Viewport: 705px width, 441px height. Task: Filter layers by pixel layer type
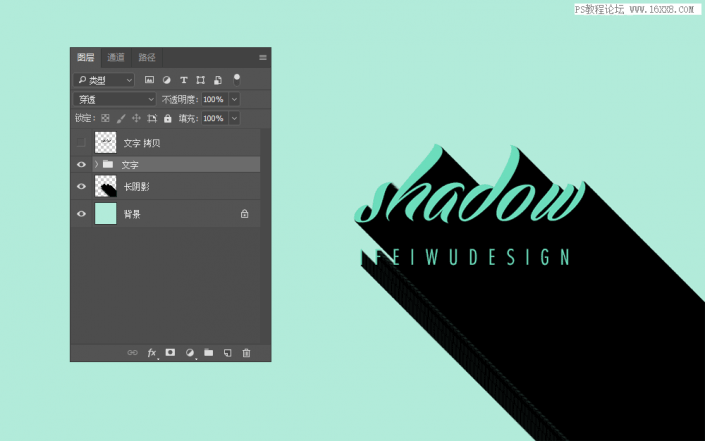click(149, 80)
